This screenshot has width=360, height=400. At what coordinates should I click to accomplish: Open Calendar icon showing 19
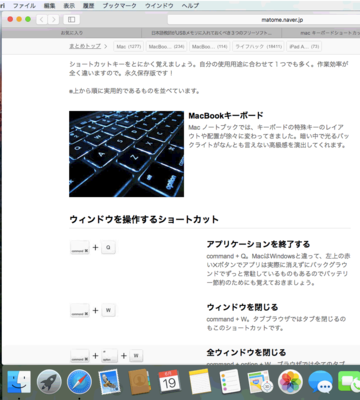169,382
